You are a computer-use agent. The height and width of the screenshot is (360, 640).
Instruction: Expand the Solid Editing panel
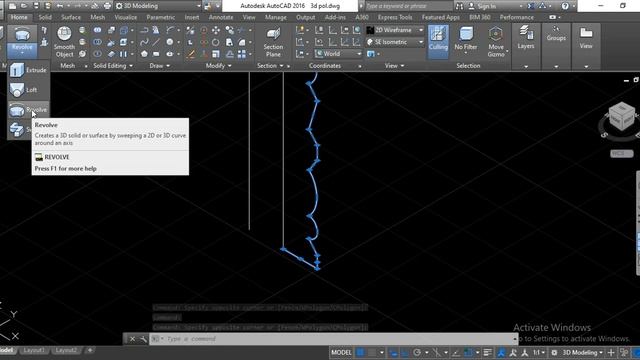113,65
